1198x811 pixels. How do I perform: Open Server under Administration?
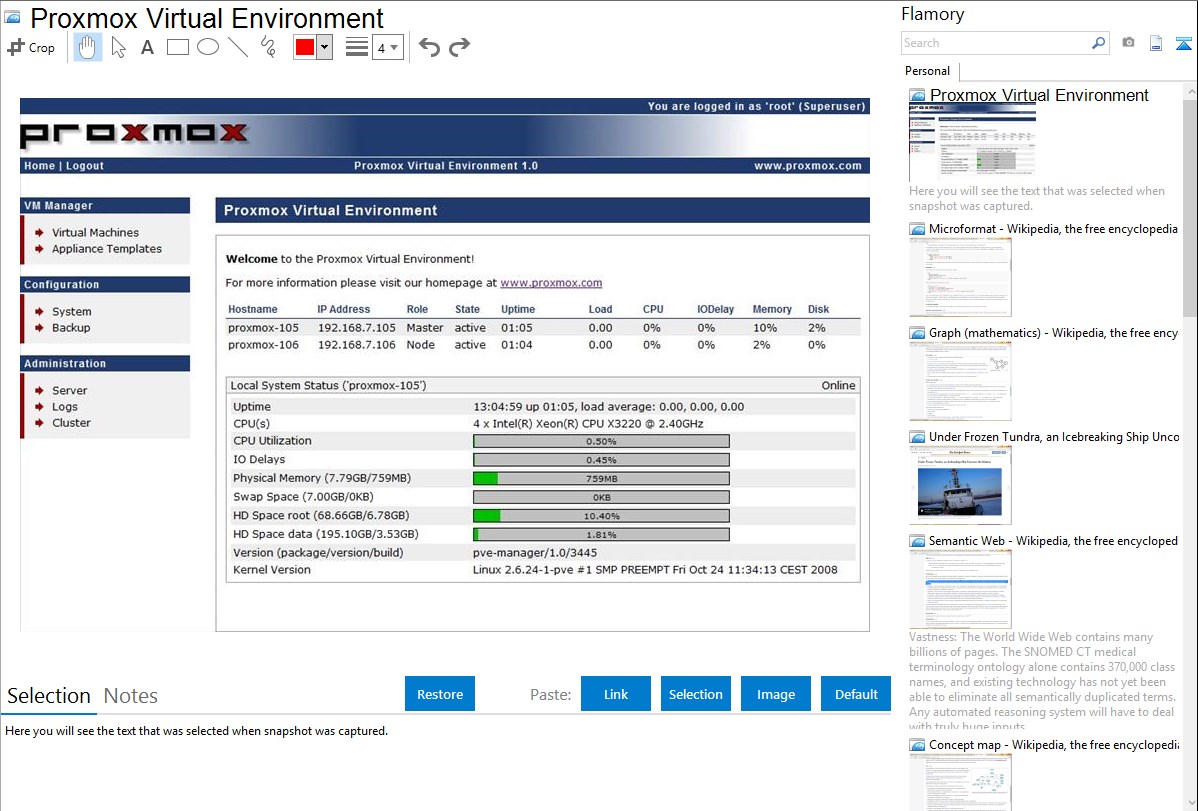pos(70,391)
